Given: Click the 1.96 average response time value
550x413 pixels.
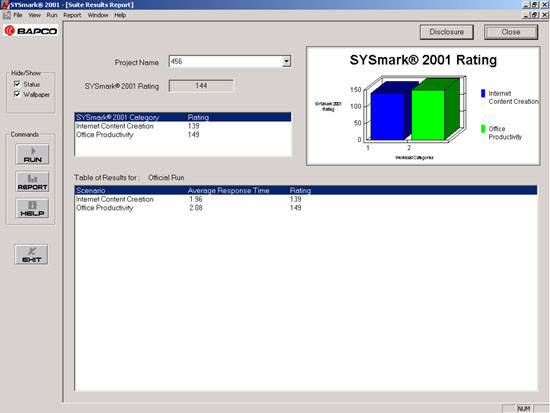Looking at the screenshot, I should [x=196, y=199].
